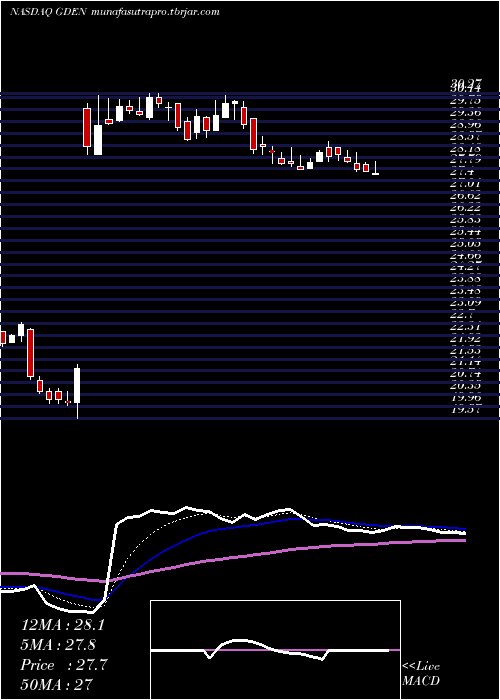This screenshot has width=500, height=700.
Task: Select the 12MA : 28.1 readout
Action: click(62, 625)
